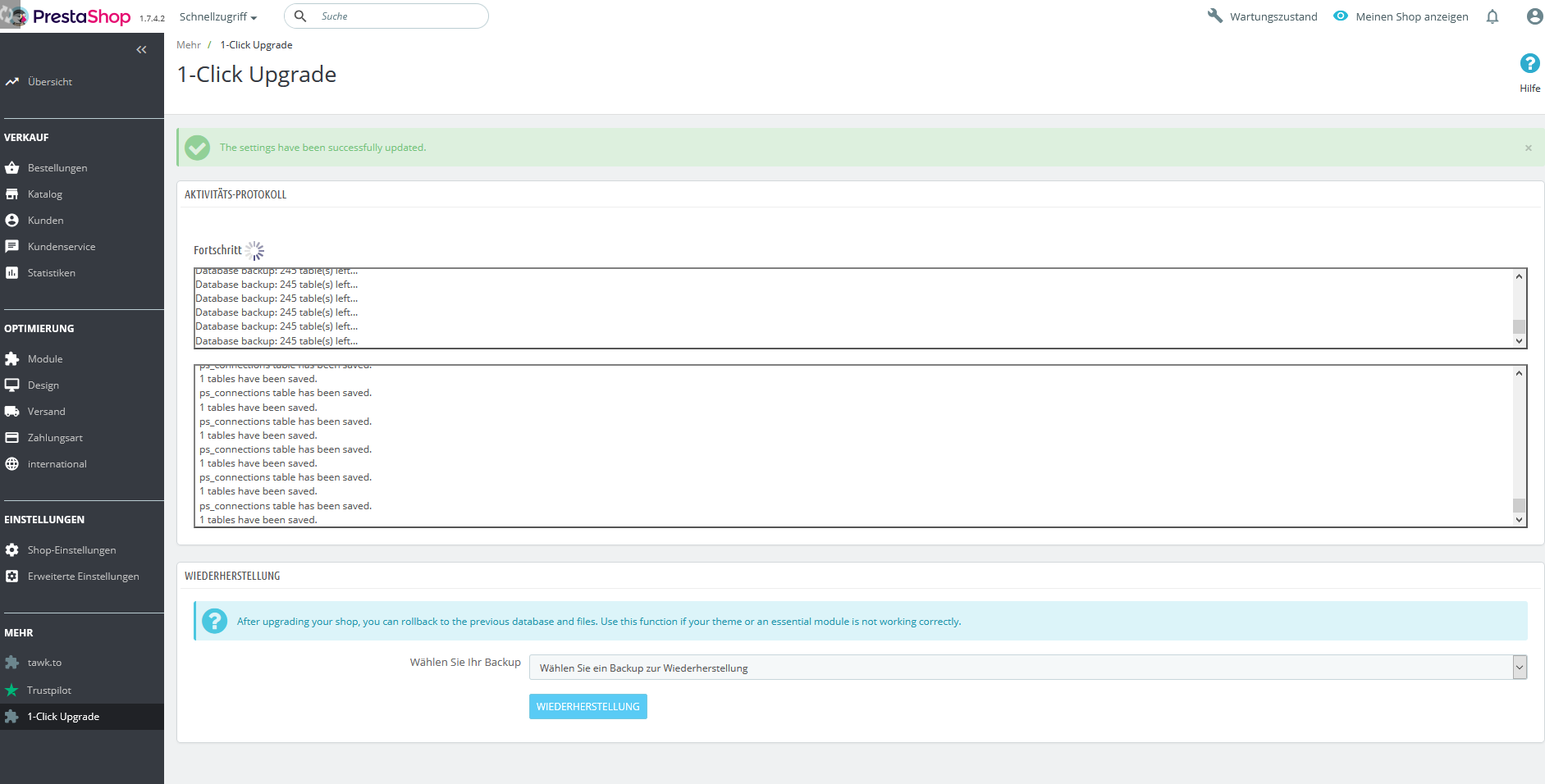Collapse the sidebar with double chevron
Image resolution: width=1545 pixels, height=784 pixels.
tap(141, 50)
